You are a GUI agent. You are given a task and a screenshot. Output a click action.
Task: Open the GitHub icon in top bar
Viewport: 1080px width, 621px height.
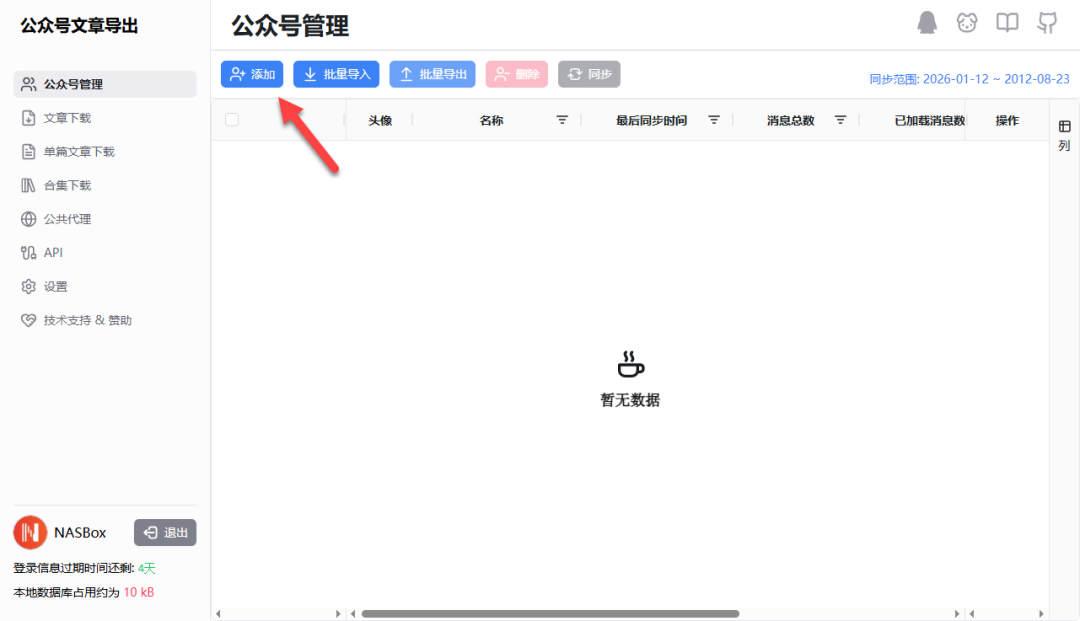1047,22
